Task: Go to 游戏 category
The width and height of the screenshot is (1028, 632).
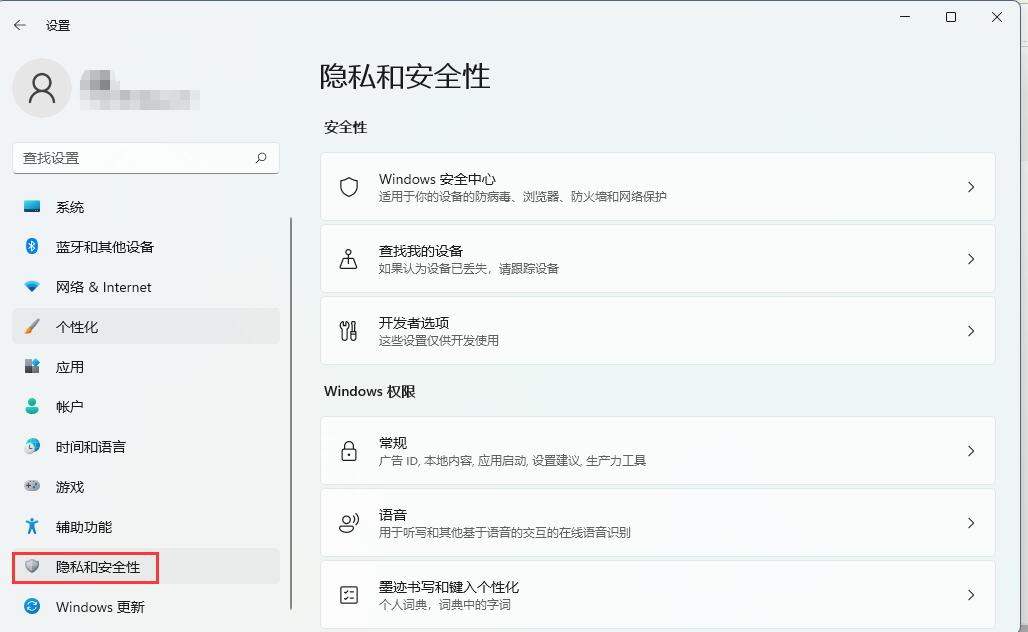Action: point(146,486)
